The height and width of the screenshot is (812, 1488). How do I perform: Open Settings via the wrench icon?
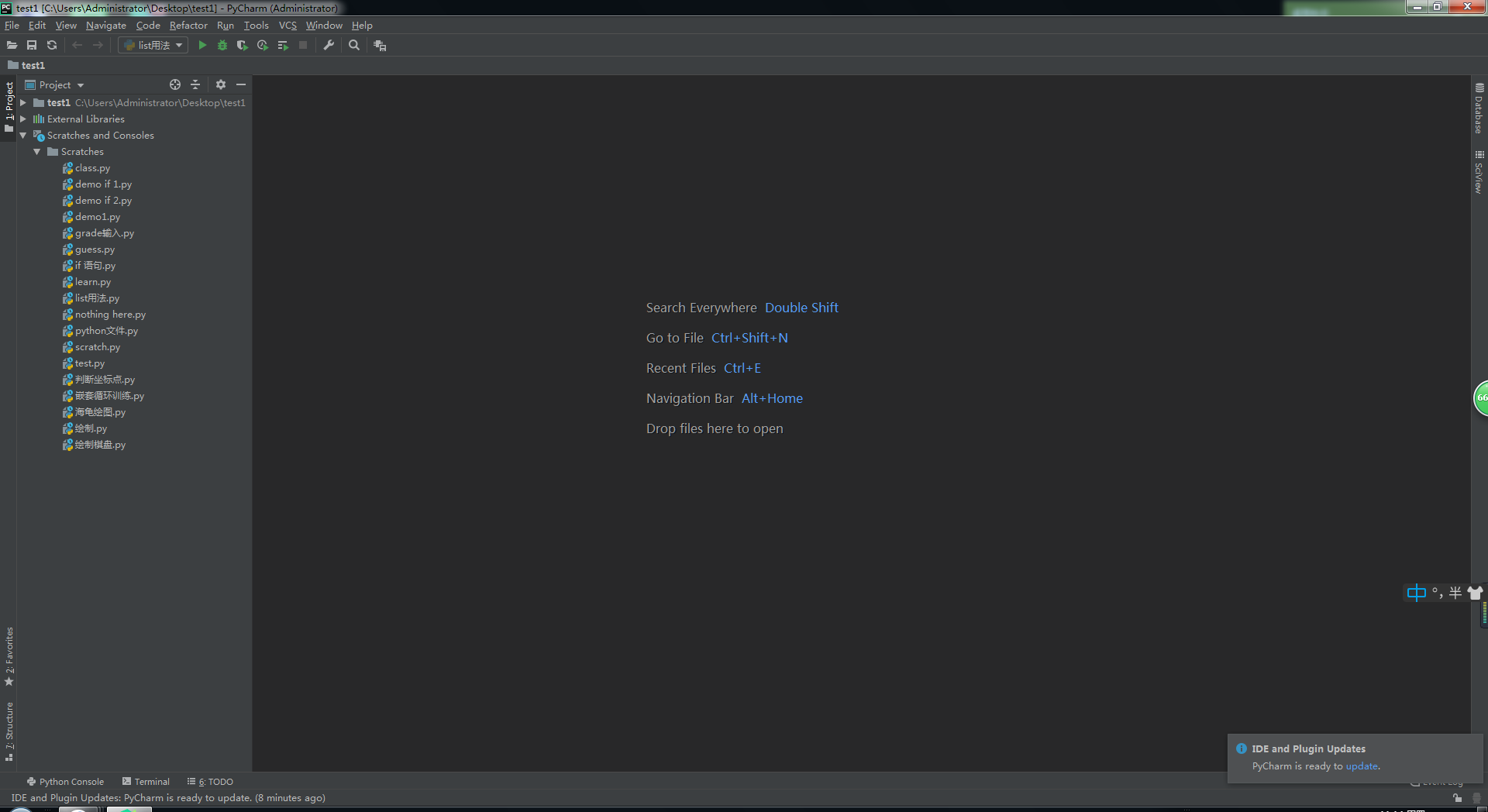coord(329,46)
